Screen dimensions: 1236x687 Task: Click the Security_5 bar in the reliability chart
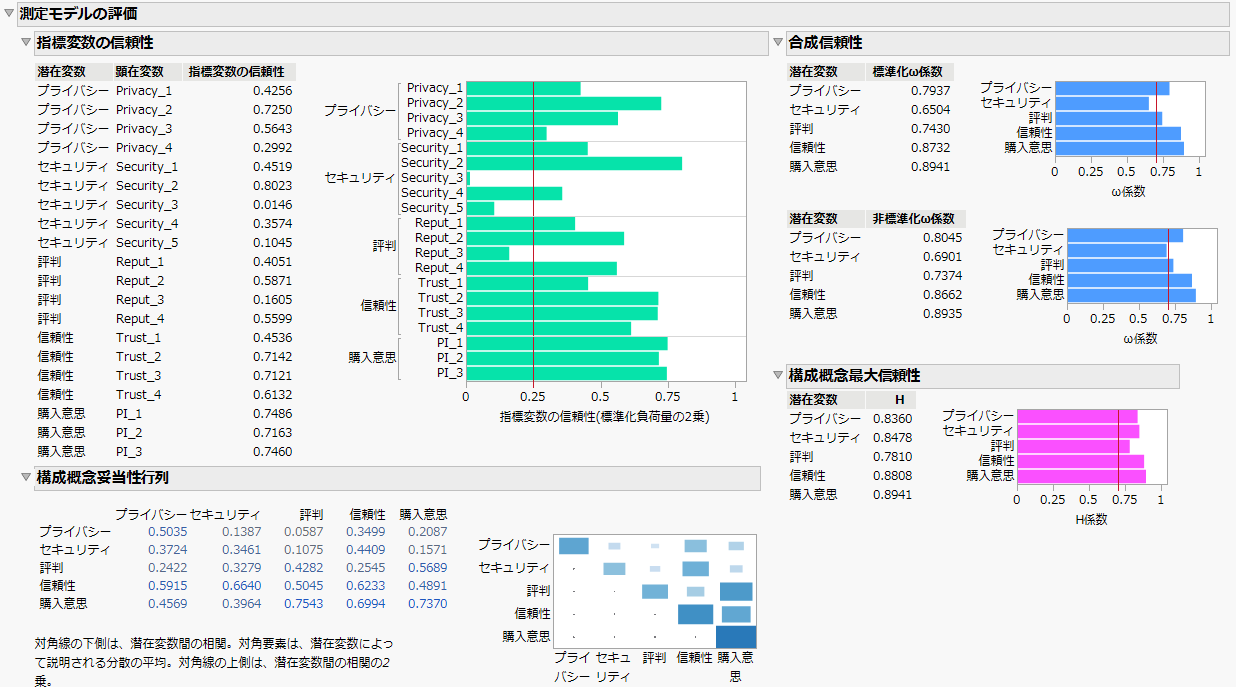pyautogui.click(x=480, y=208)
